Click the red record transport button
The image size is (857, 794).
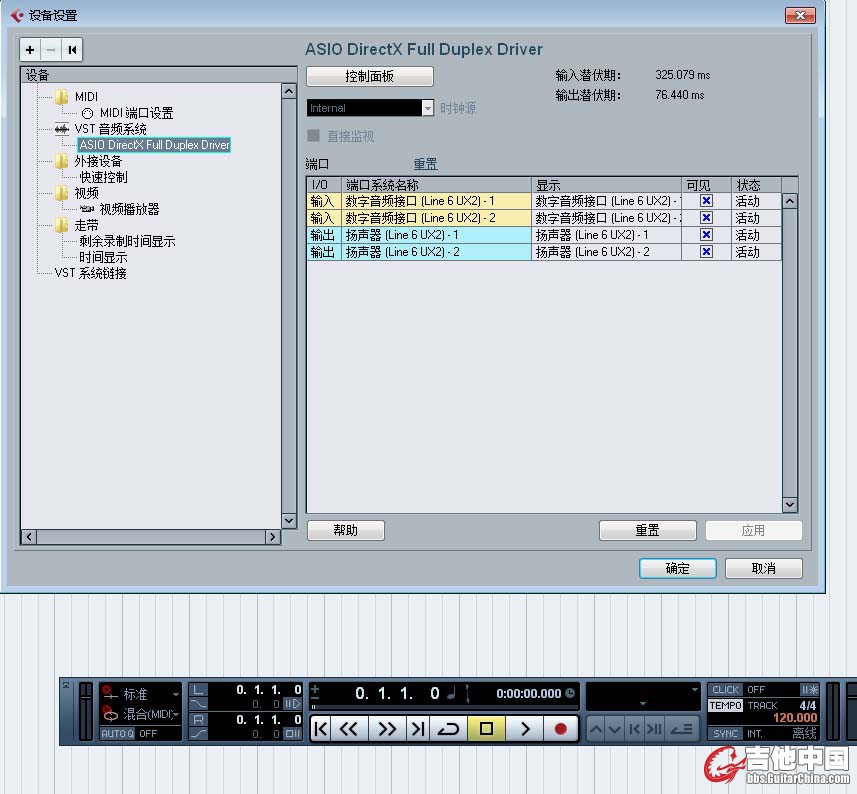[x=561, y=729]
